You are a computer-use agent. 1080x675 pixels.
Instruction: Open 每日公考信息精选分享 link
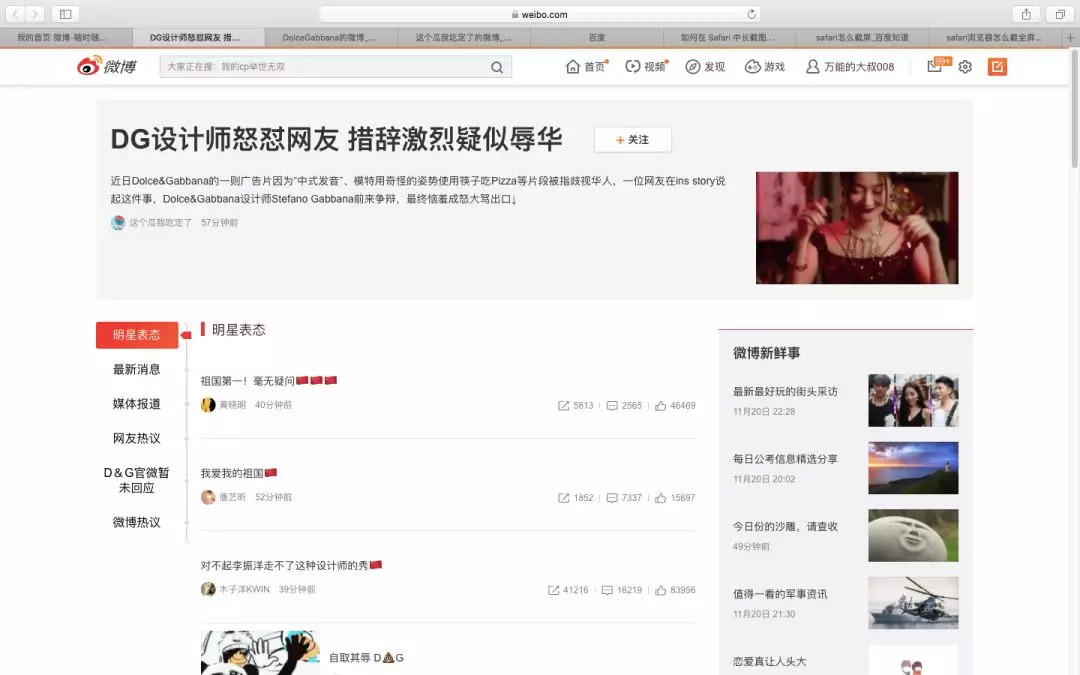click(785, 459)
